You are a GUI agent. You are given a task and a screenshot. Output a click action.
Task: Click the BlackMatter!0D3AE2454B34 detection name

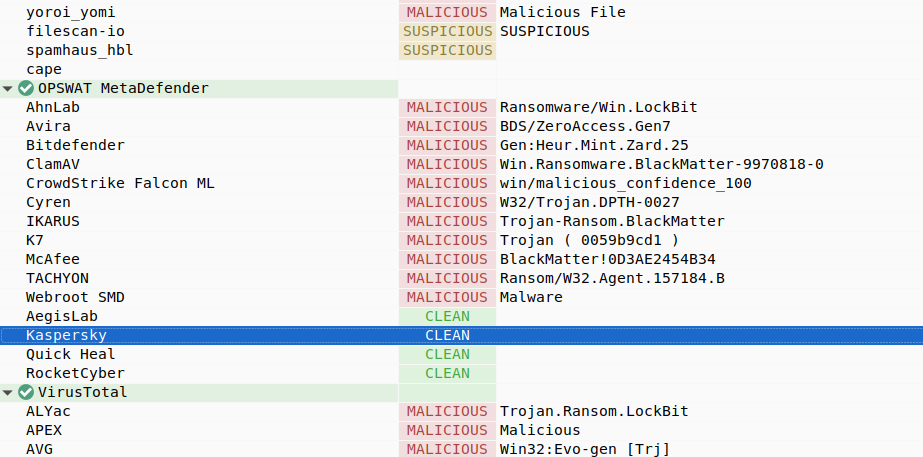(x=607, y=259)
